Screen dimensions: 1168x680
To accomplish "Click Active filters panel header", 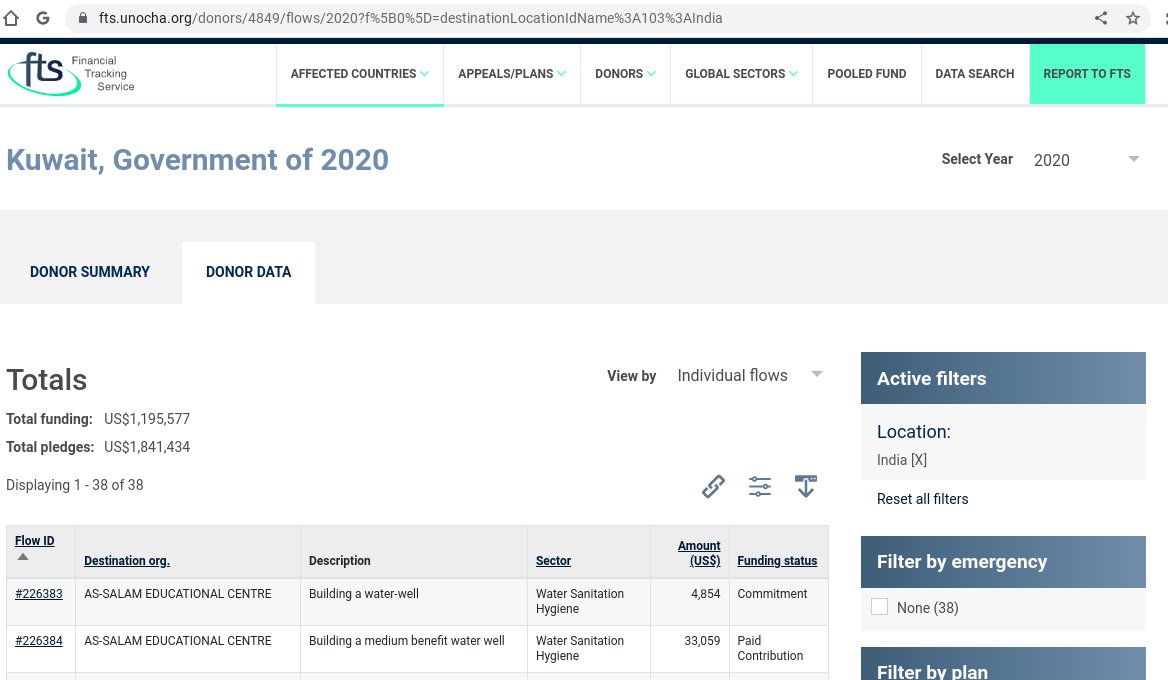I will [x=1003, y=378].
